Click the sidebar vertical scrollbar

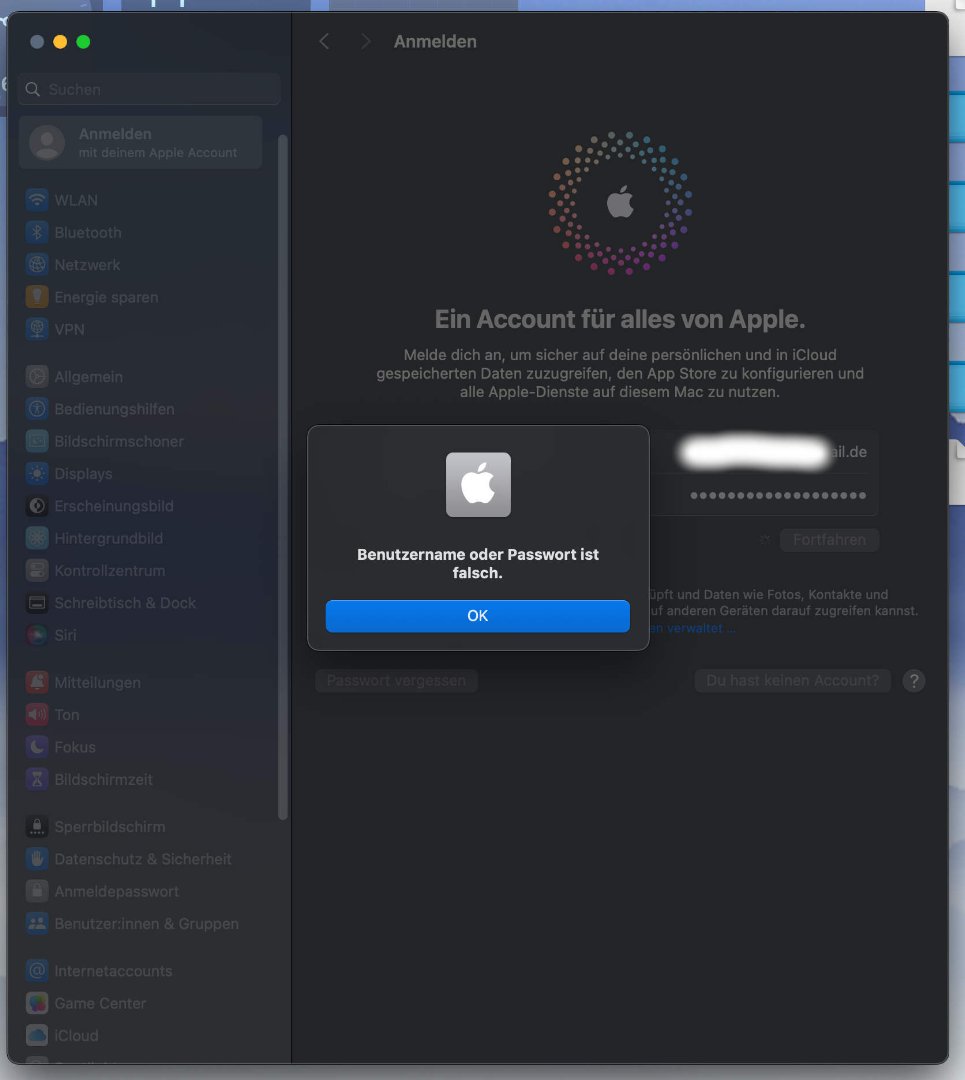pos(282,477)
